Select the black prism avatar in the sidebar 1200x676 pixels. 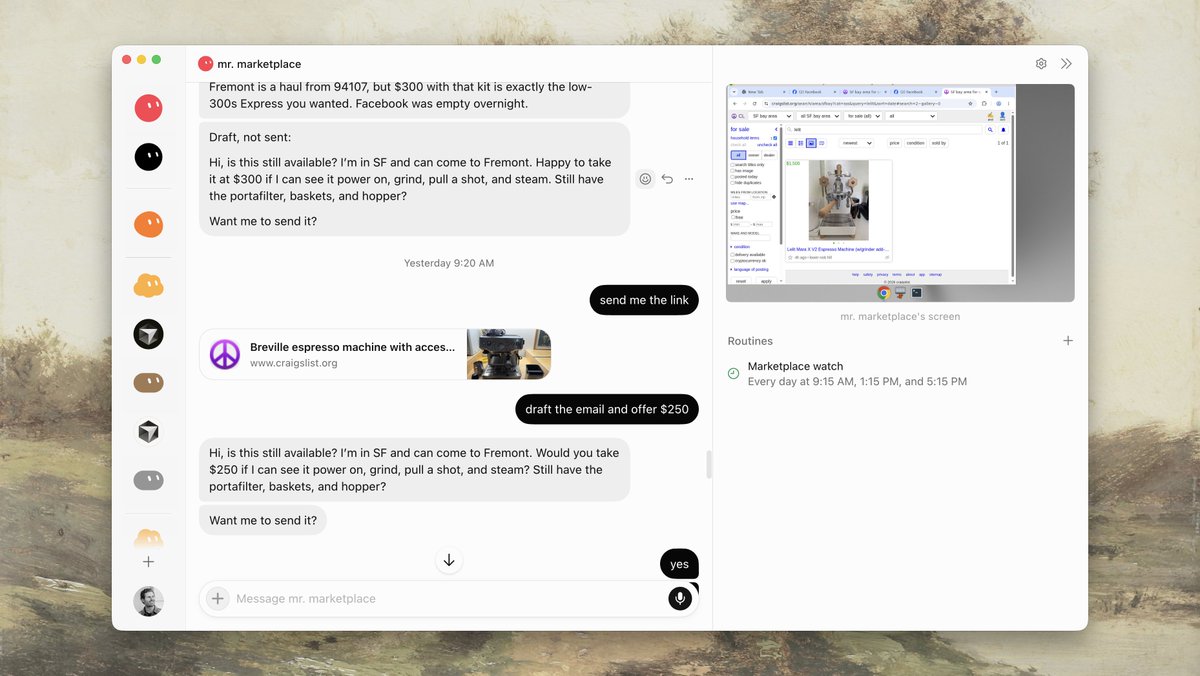point(149,334)
